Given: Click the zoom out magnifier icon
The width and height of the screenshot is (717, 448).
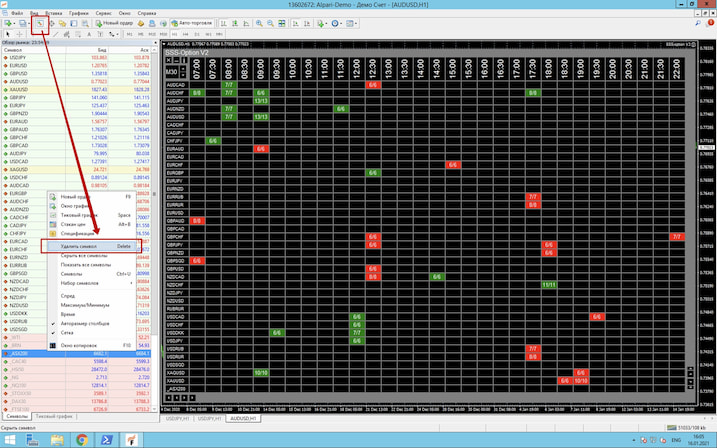Looking at the screenshot, I should point(271,22).
